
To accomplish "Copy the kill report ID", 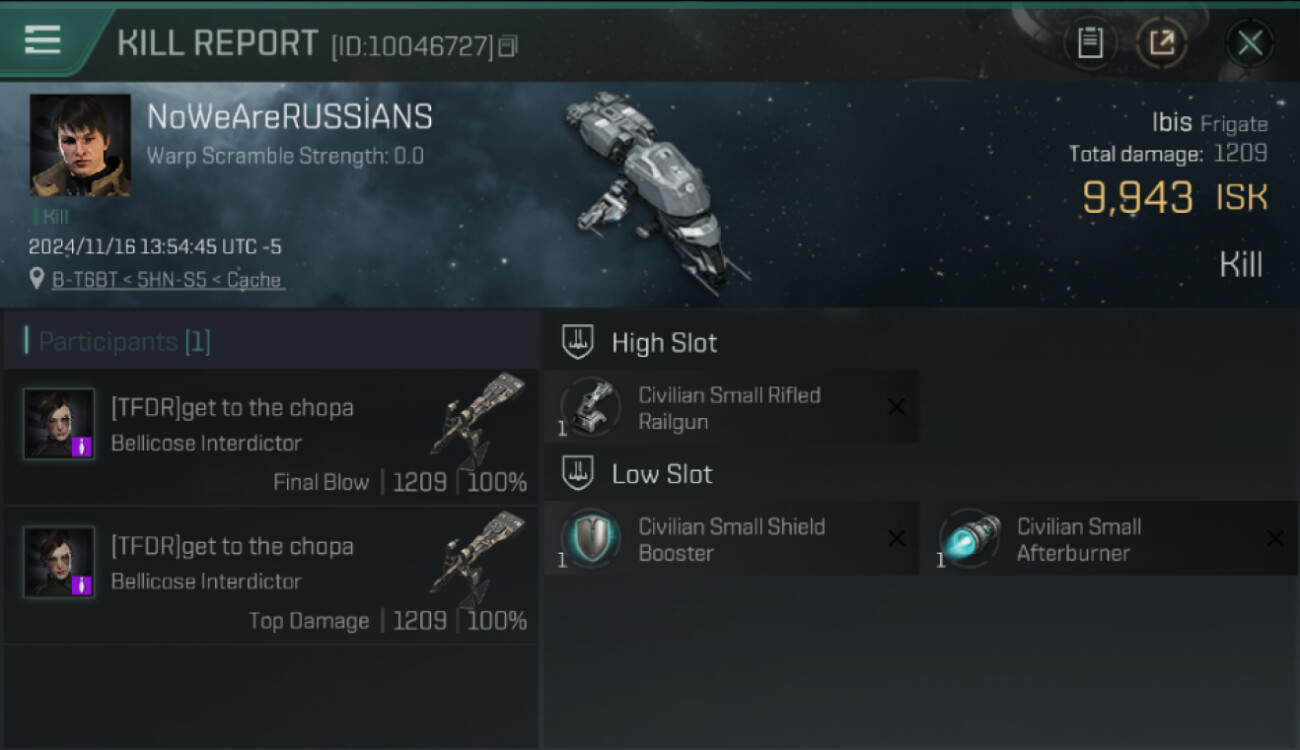I will (x=508, y=46).
